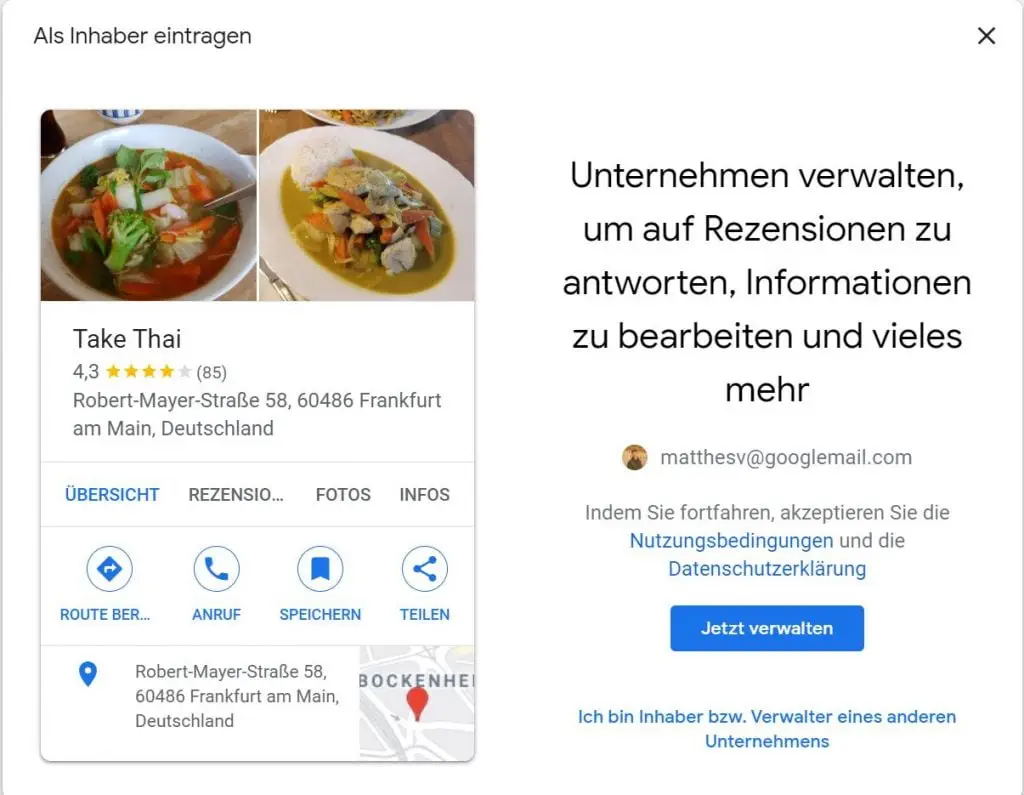Click the red map marker
Screen dimensions: 1024x795
pyautogui.click(x=417, y=704)
